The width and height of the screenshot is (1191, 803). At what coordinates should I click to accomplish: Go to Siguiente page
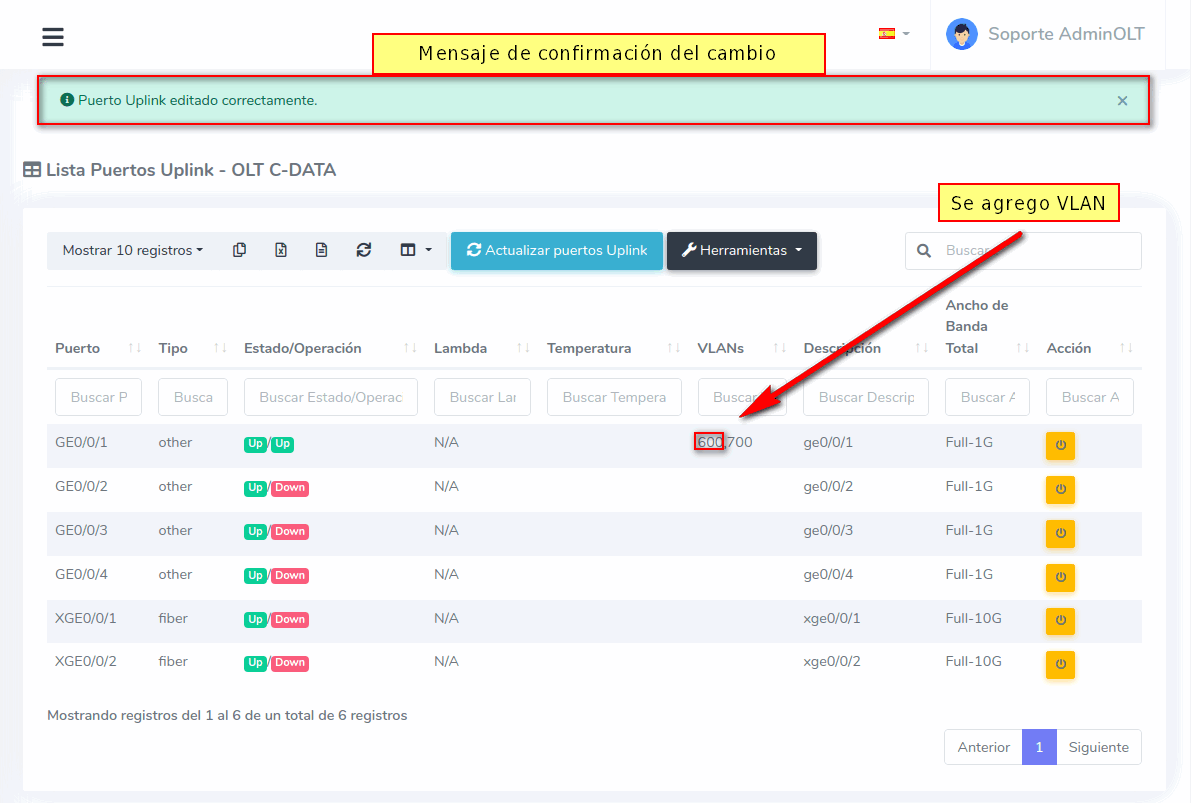pyautogui.click(x=1098, y=747)
